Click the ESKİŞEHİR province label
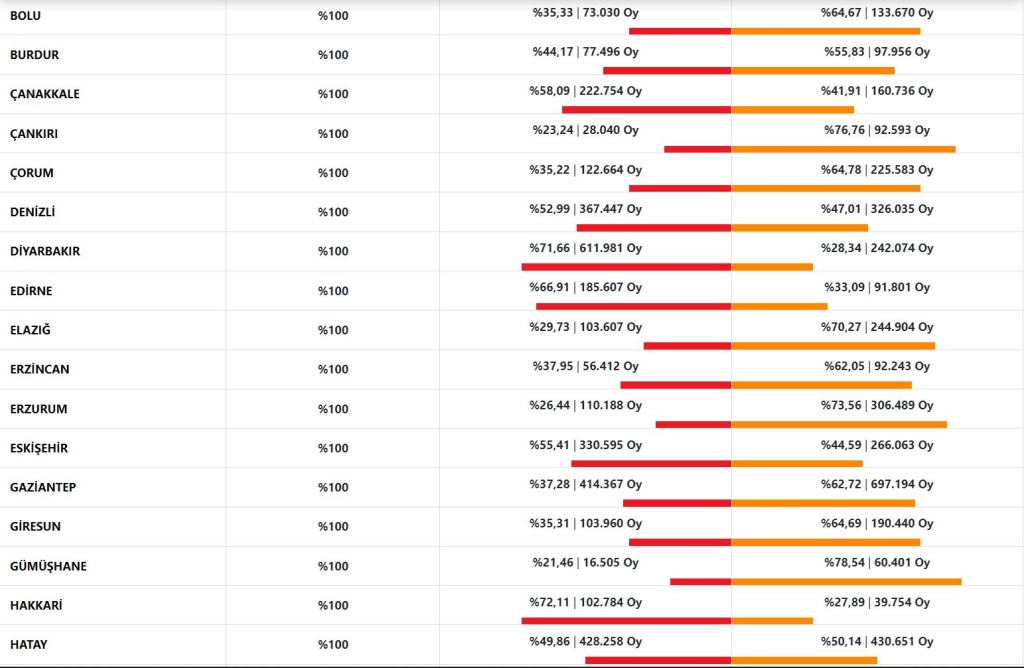Viewport: 1024px width, 668px height. [39, 448]
